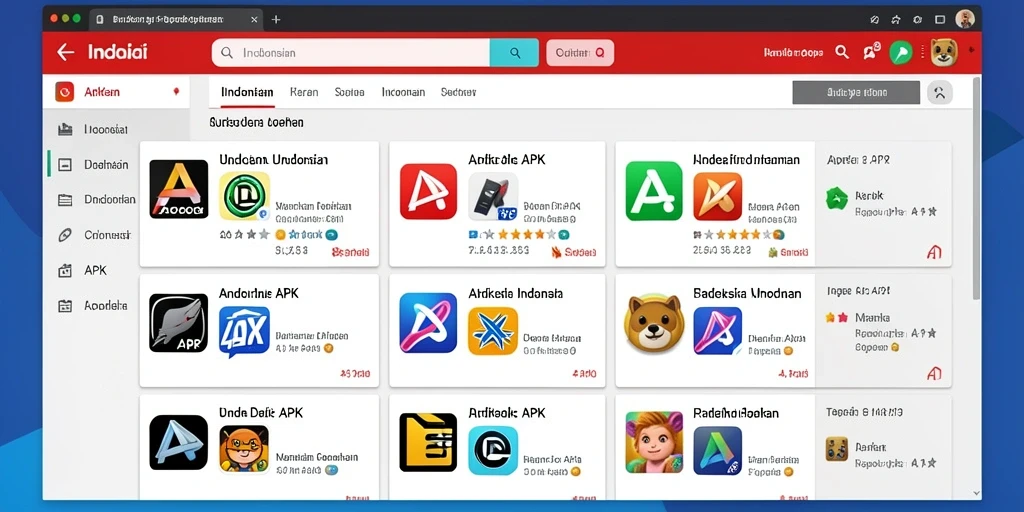Click the blue-green 'A' icon in Radefnofsokan card

click(x=718, y=451)
